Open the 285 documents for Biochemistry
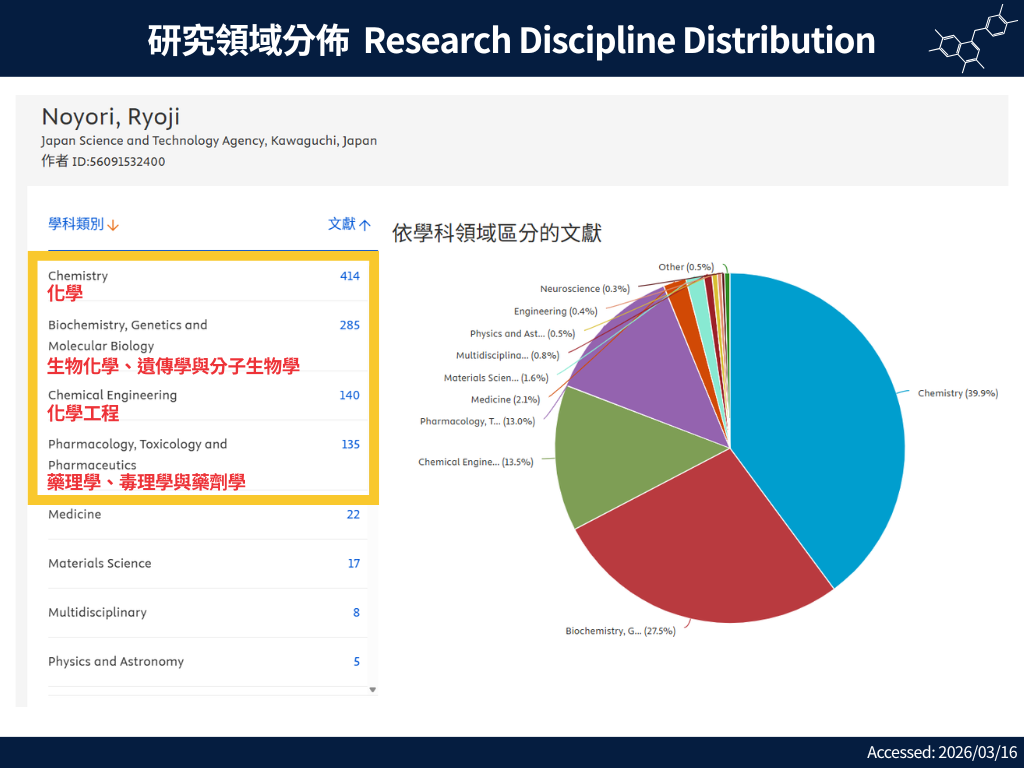The width and height of the screenshot is (1024, 768). pos(349,325)
